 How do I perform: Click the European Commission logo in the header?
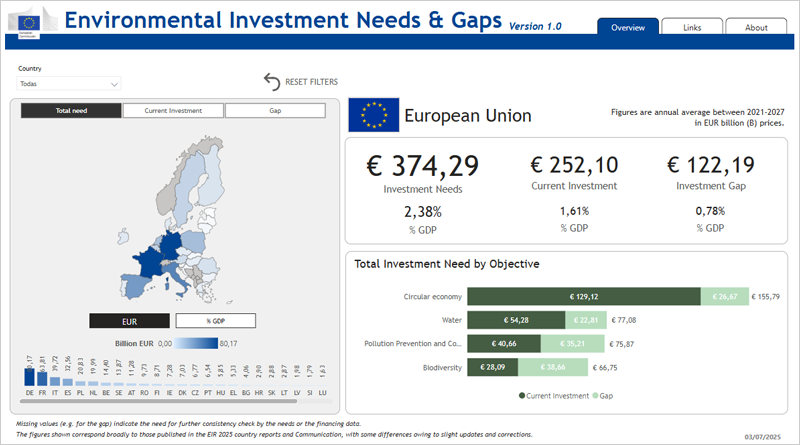33,23
